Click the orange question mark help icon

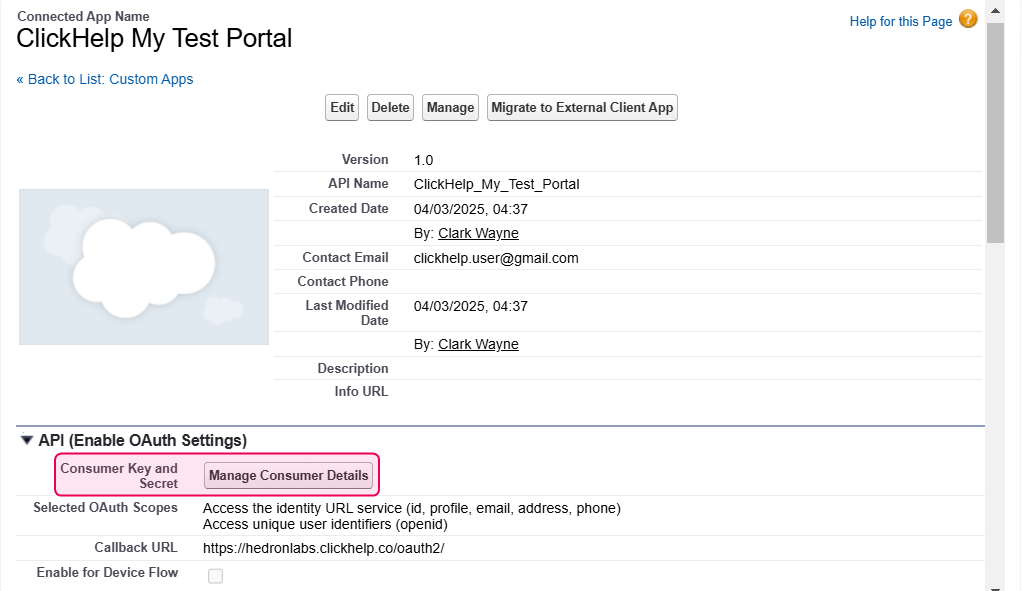coord(966,21)
